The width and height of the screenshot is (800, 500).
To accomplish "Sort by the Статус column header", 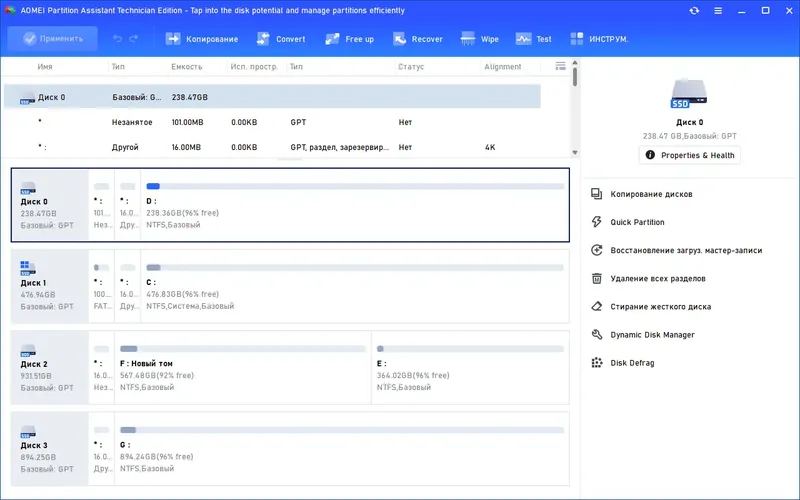I will pos(411,66).
